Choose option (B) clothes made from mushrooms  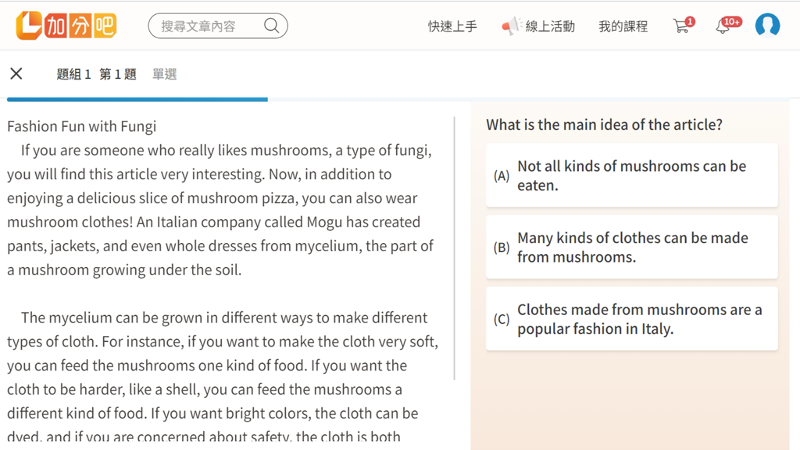[631, 247]
